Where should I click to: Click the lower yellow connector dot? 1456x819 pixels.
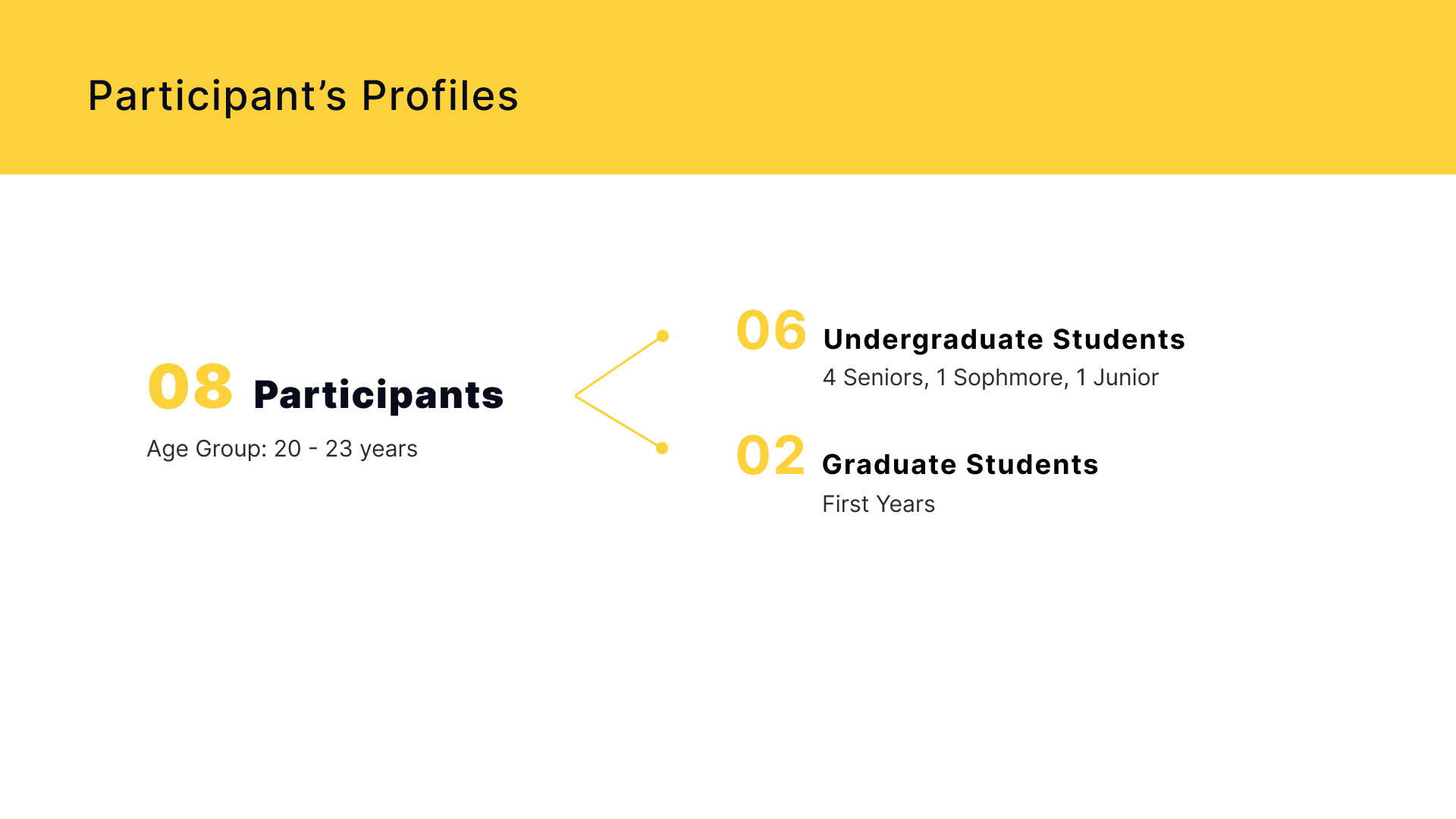662,448
